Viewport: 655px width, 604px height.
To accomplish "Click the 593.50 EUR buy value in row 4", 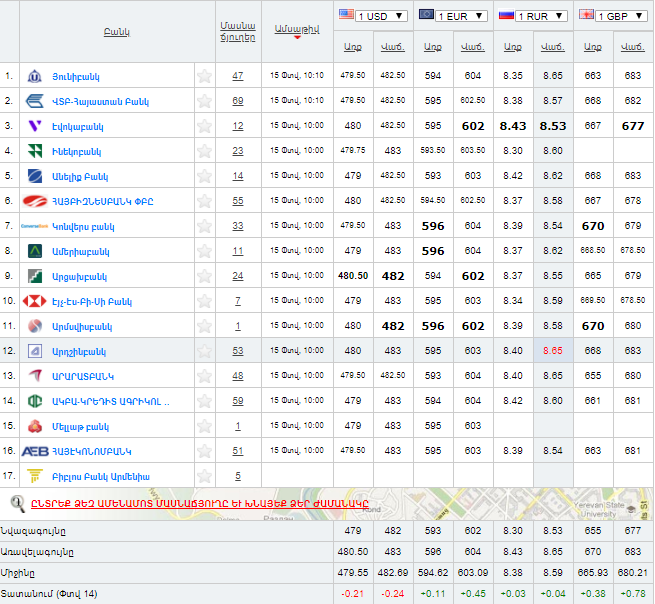I will tap(433, 150).
